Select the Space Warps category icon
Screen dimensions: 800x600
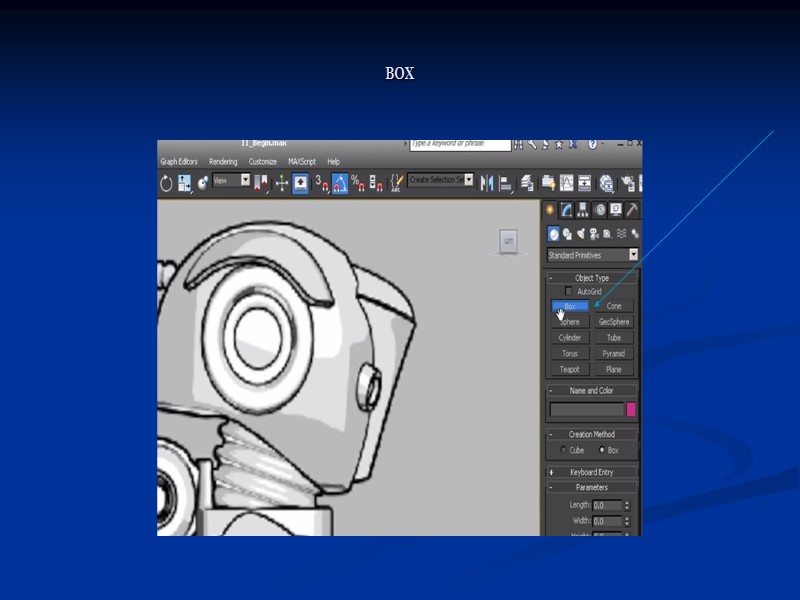[621, 234]
